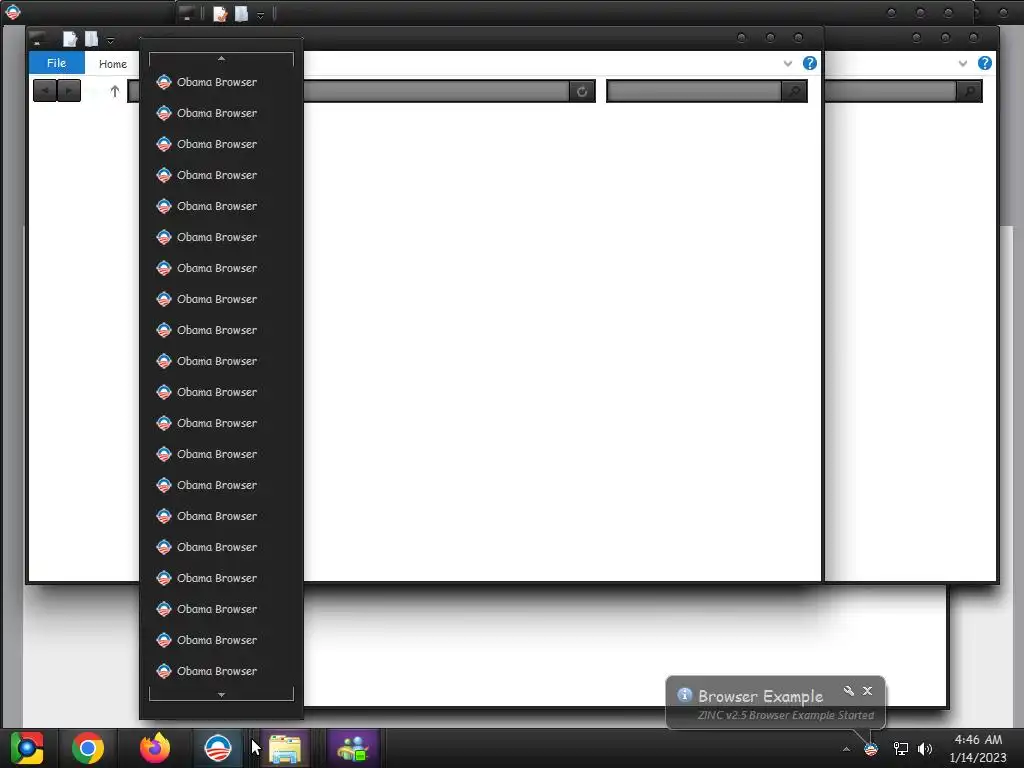The height and width of the screenshot is (768, 1024).
Task: Click the info icon in Browser Example balloon
Action: pyautogui.click(x=684, y=695)
